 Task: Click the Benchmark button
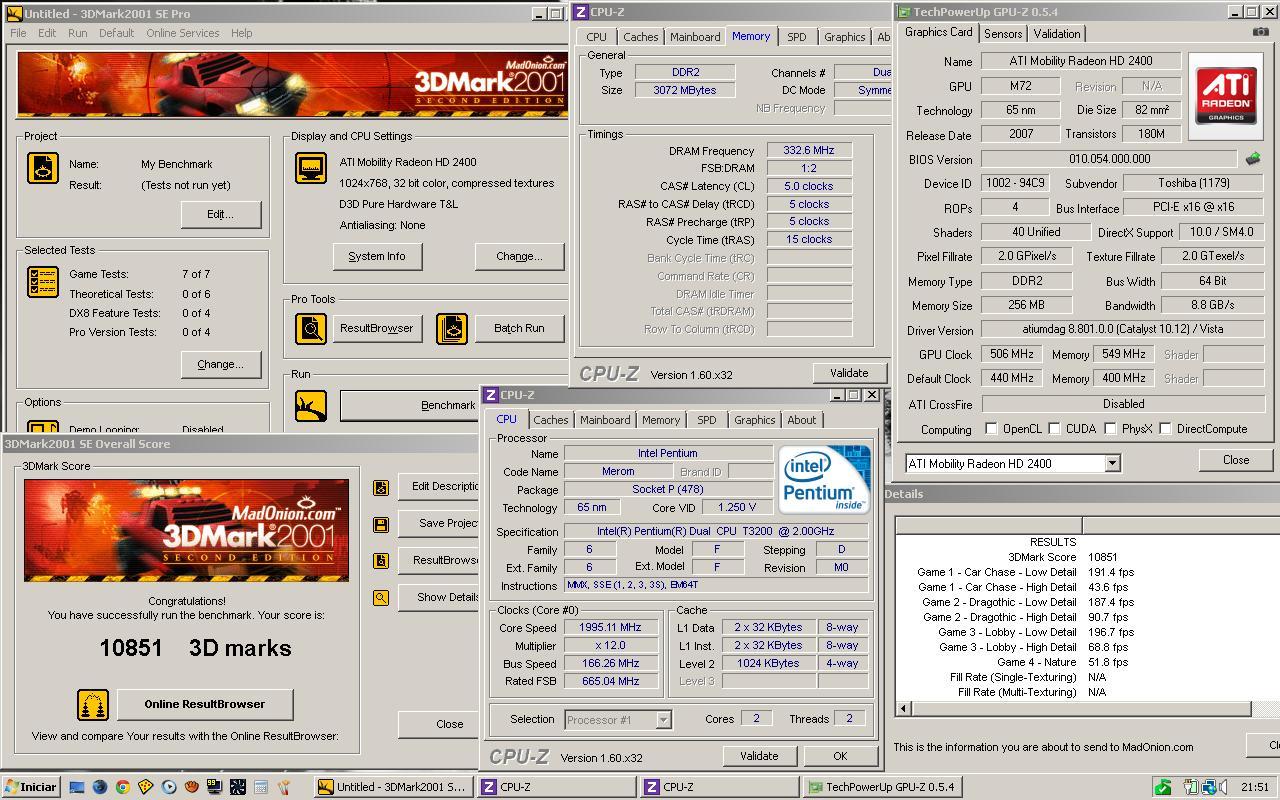click(x=410, y=405)
